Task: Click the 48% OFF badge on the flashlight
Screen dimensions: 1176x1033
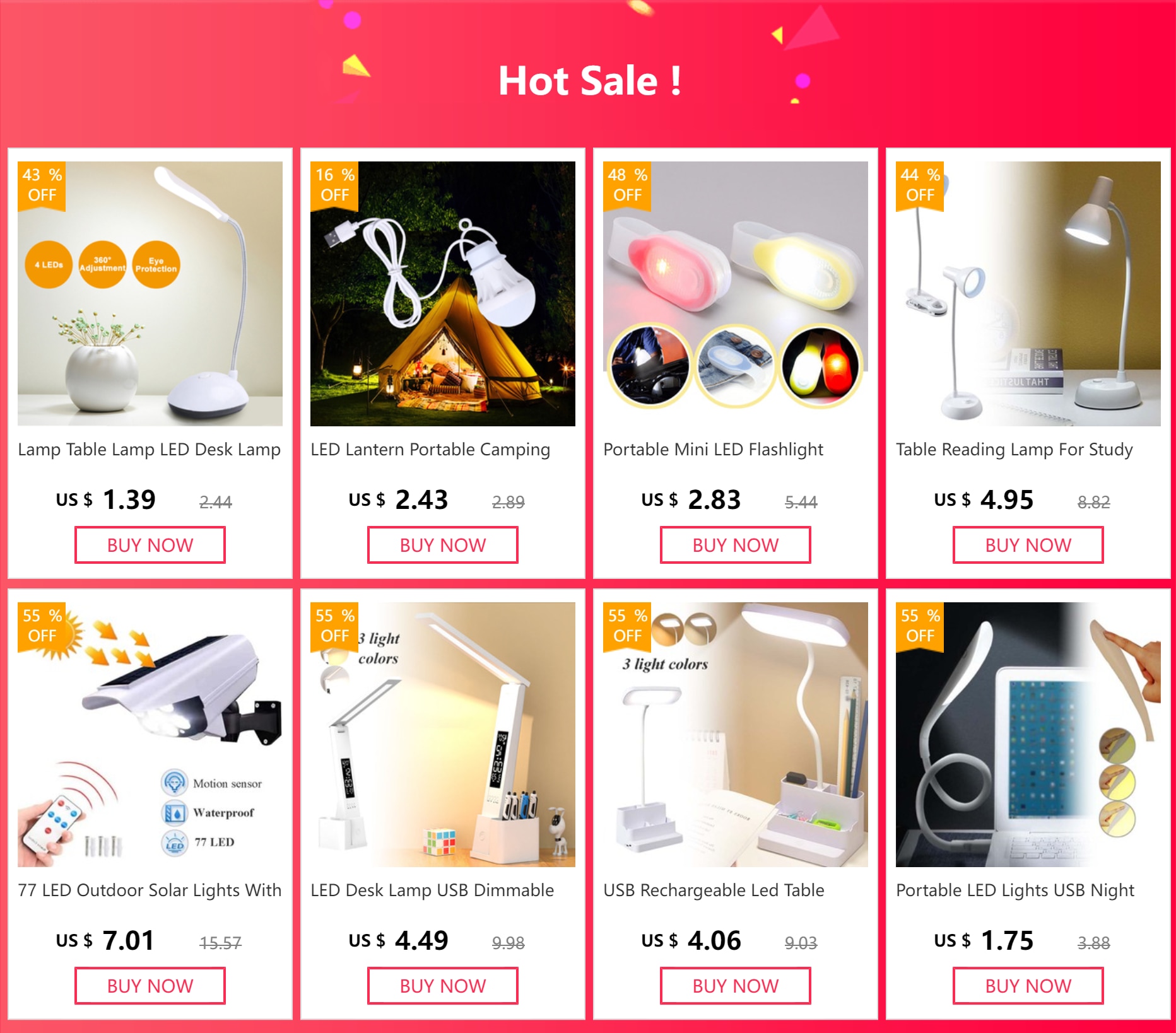Action: click(x=627, y=185)
